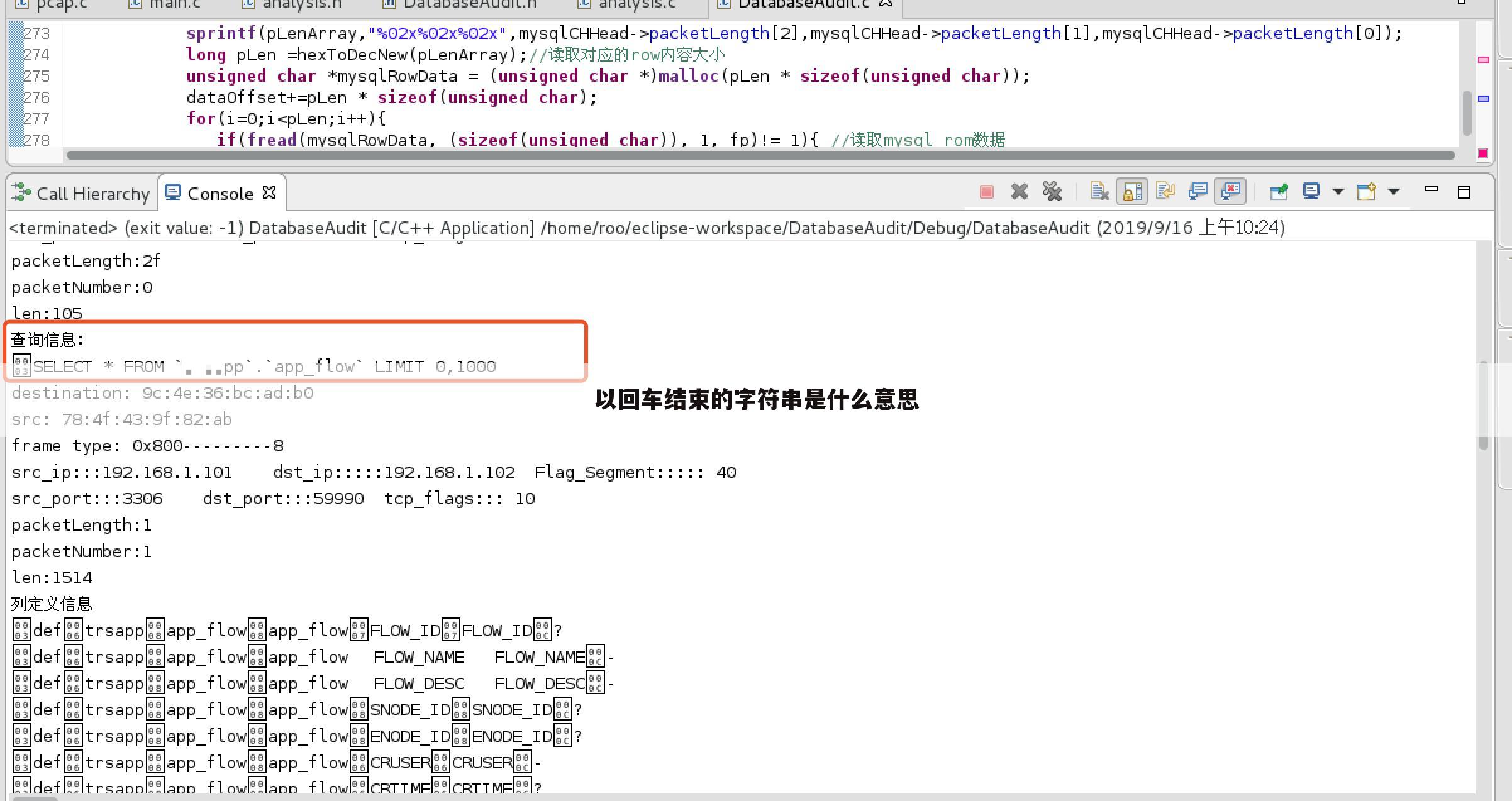Click Display Selected Console monitor icon

coord(1311,192)
